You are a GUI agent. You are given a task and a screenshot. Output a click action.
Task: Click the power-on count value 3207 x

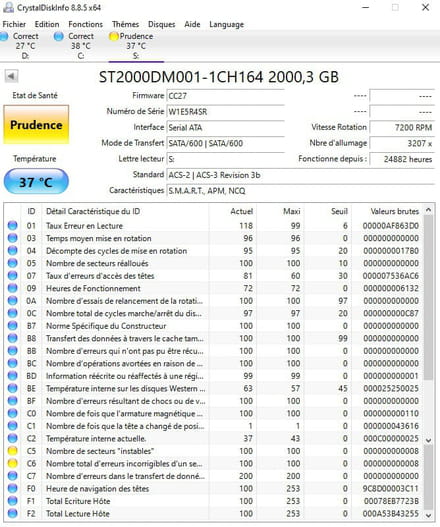coord(402,143)
